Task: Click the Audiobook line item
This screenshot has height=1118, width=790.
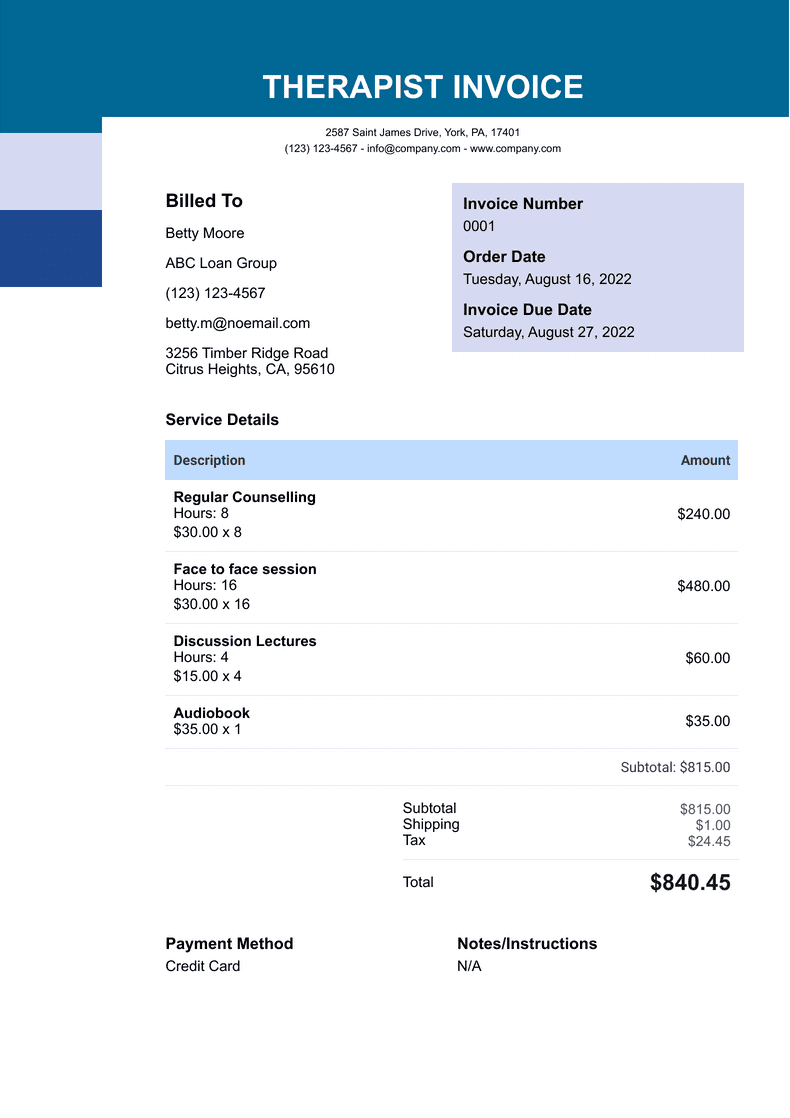Action: pyautogui.click(x=211, y=713)
